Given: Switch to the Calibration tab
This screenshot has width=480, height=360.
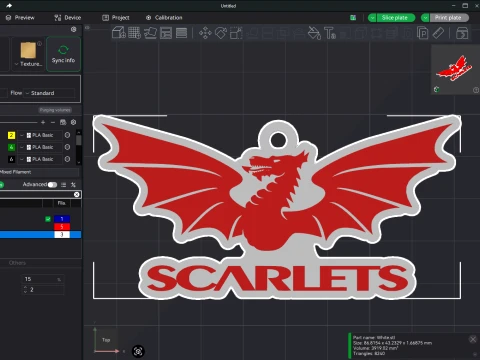Looking at the screenshot, I should 164,18.
